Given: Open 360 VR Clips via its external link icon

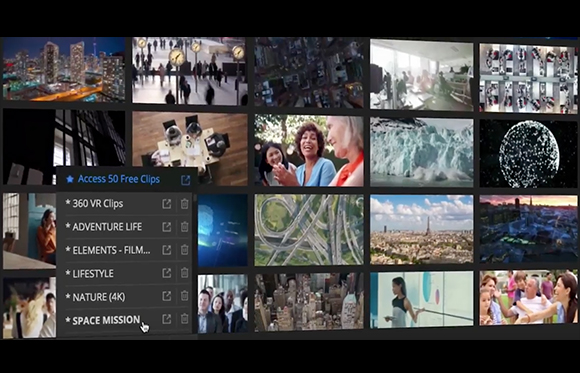Looking at the screenshot, I should tap(167, 204).
